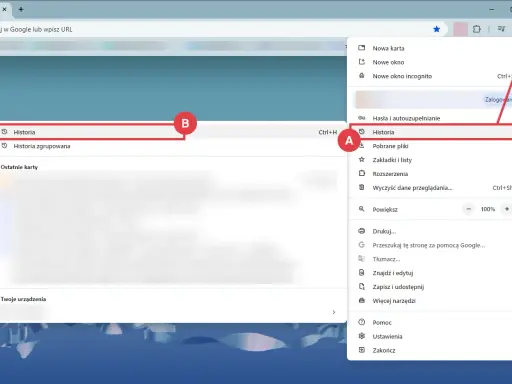512x384 pixels.
Task: Click the key icon beside Hasła
Action: click(362, 118)
